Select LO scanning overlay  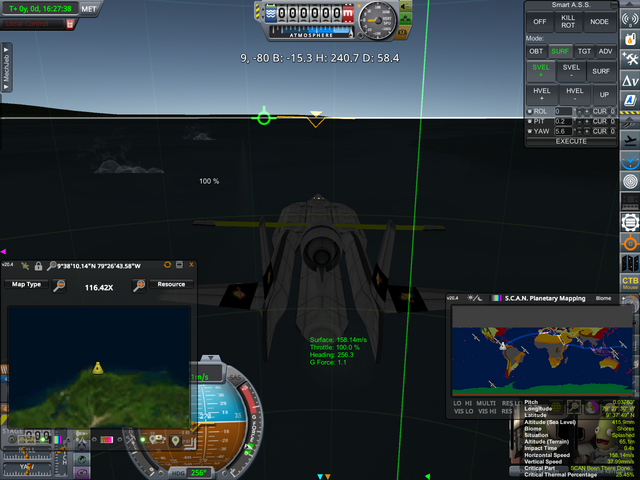[457, 403]
